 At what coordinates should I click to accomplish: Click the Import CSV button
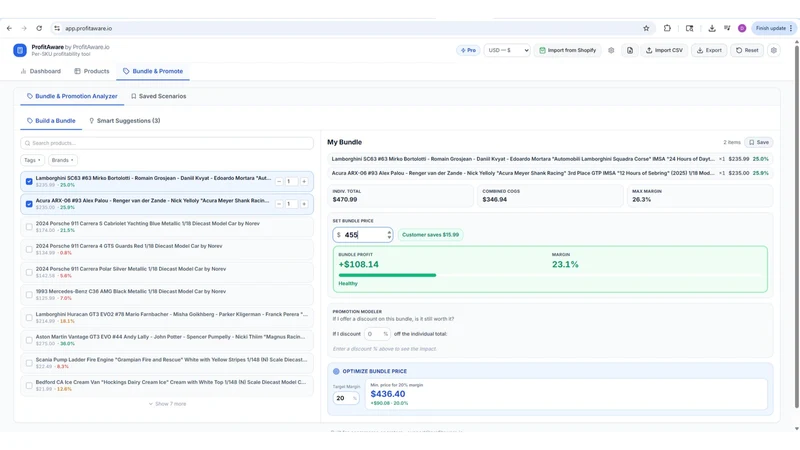coord(664,50)
